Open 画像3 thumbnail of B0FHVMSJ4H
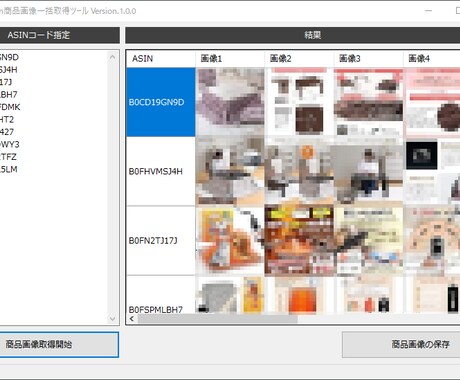Image resolution: width=460 pixels, height=380 pixels. [369, 171]
